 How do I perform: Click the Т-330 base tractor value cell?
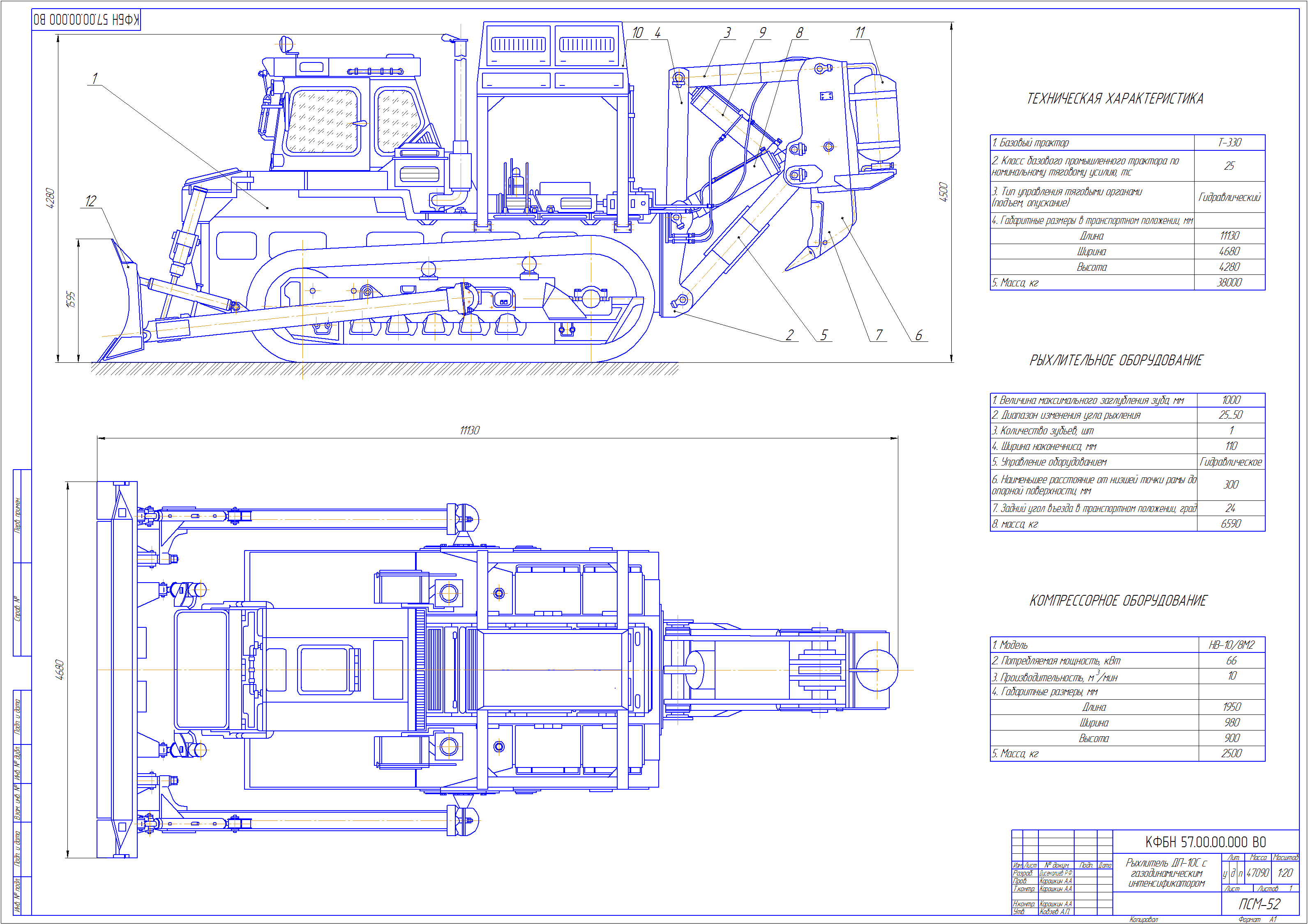(x=1230, y=143)
